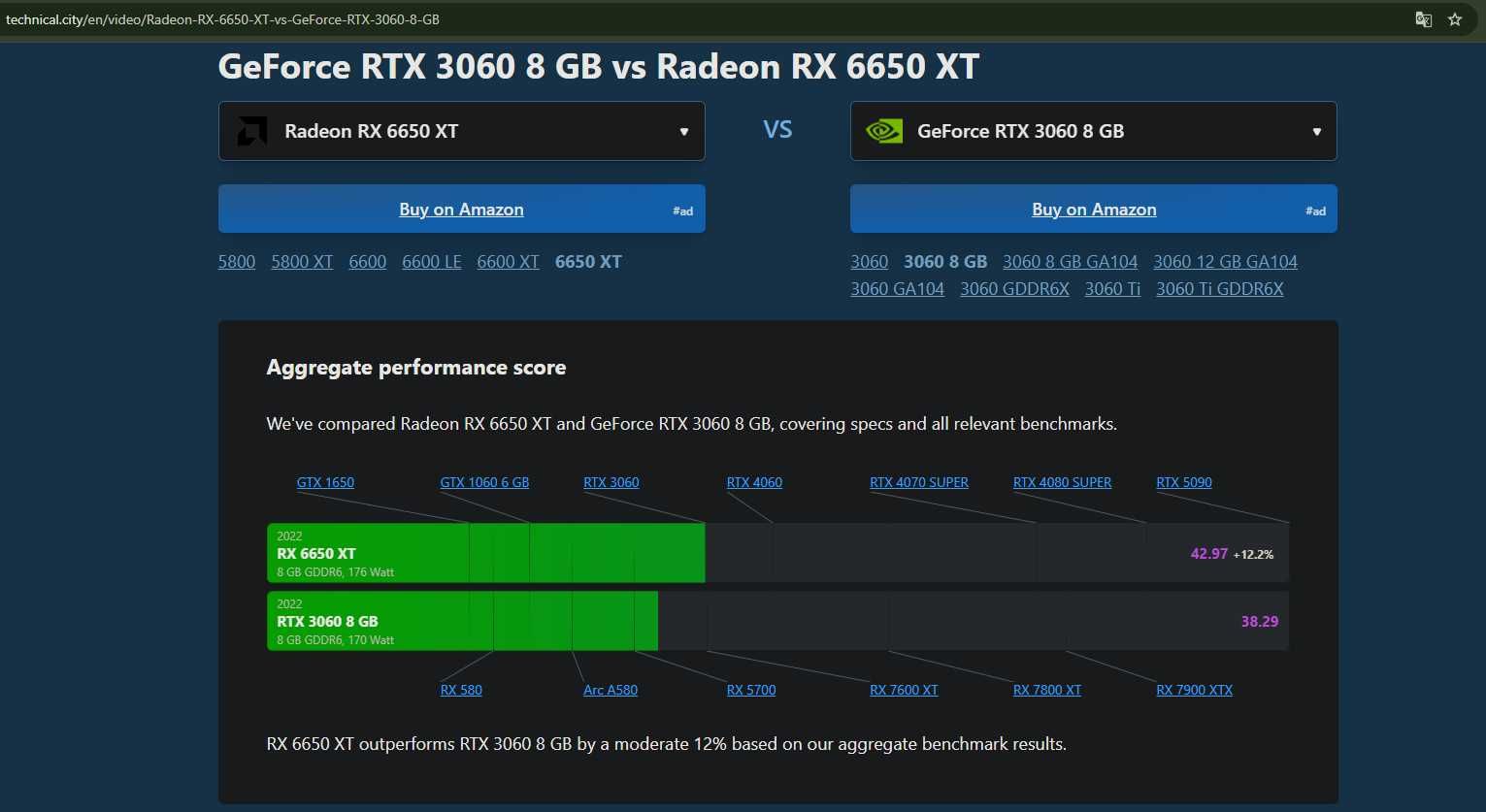Click the green RTX 3060 8 GB performance bar
The image size is (1486, 812).
463,621
